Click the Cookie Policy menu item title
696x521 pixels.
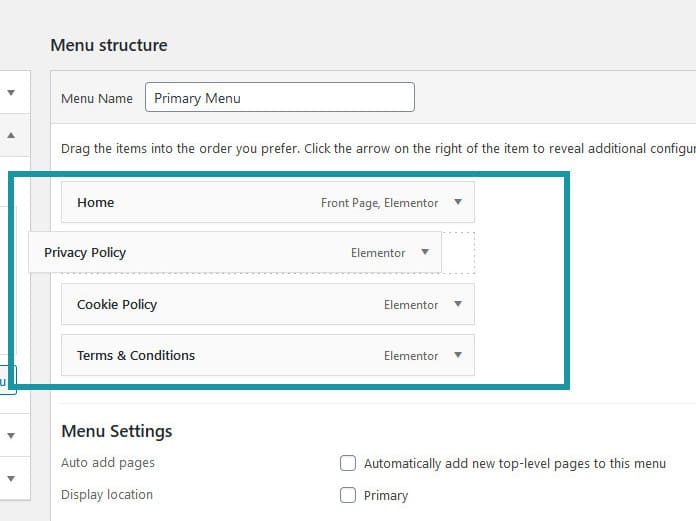point(117,304)
